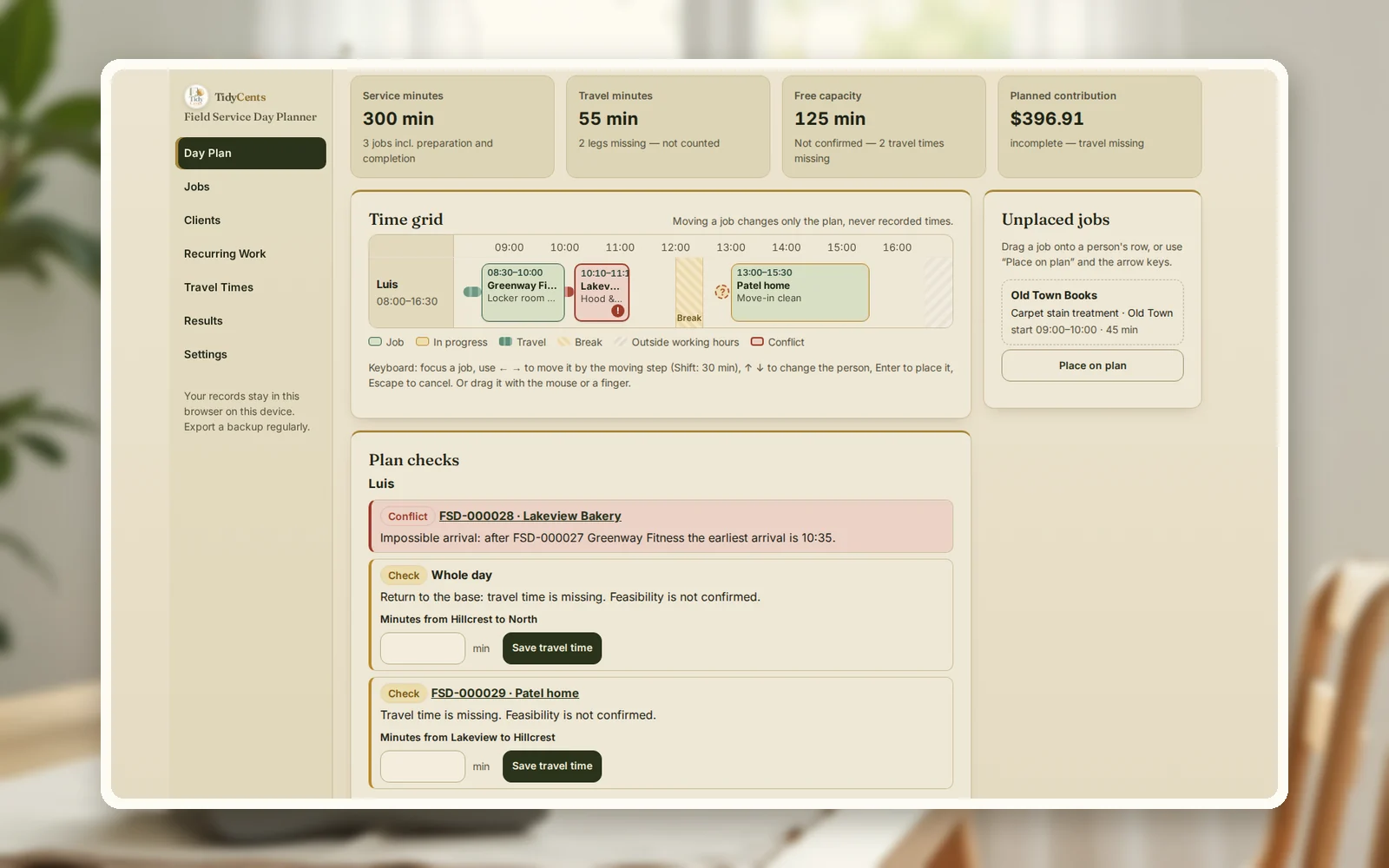Focus Minutes from Hillcrest to North field
Image resolution: width=1389 pixels, height=868 pixels.
click(x=423, y=648)
